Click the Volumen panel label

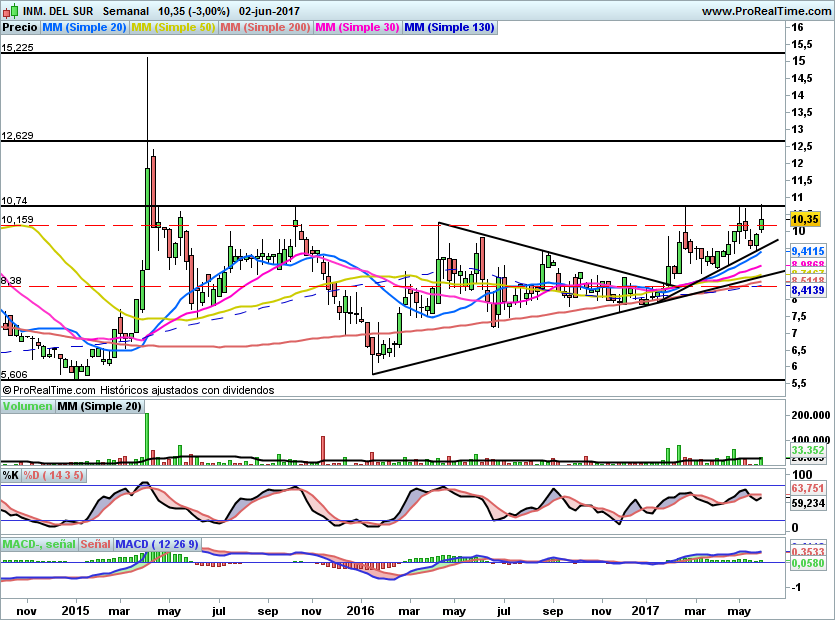click(26, 406)
